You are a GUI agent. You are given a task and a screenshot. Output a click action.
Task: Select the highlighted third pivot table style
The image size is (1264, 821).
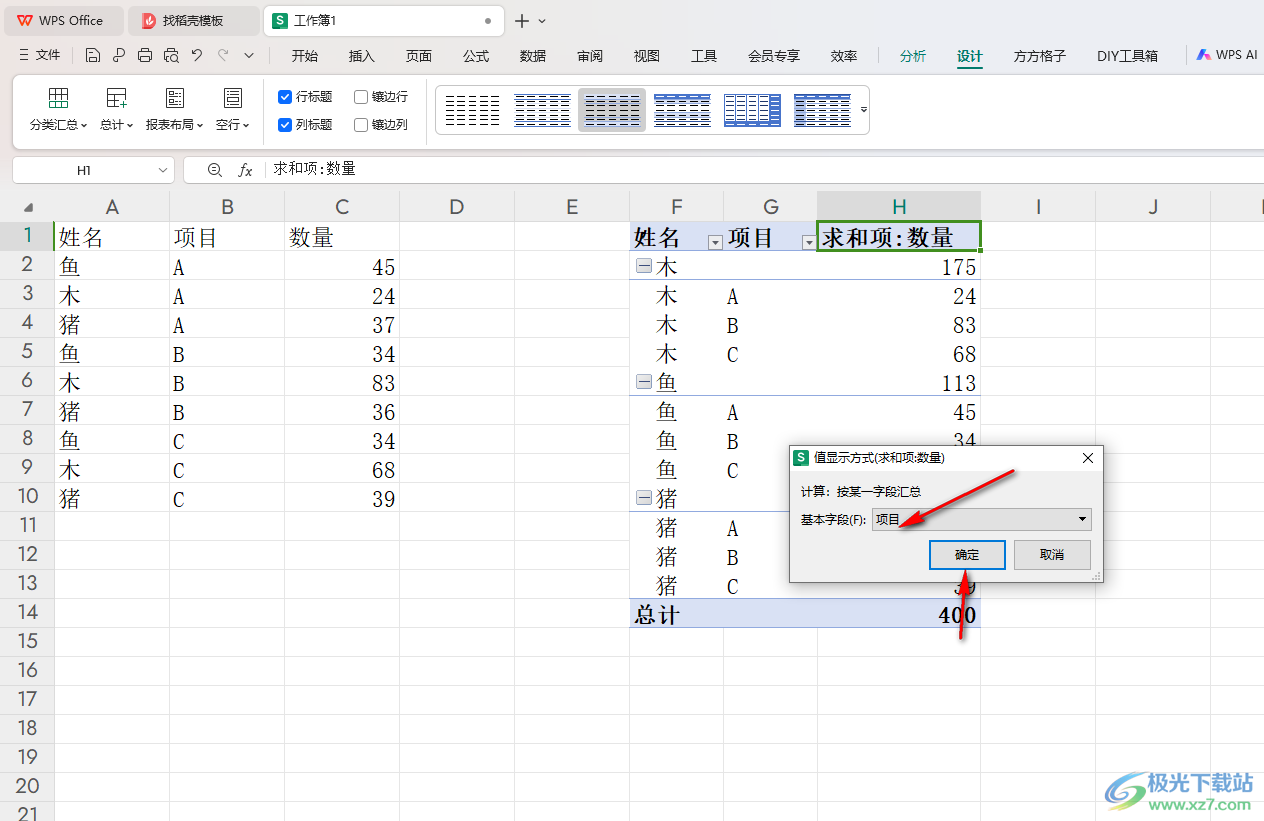pos(612,110)
